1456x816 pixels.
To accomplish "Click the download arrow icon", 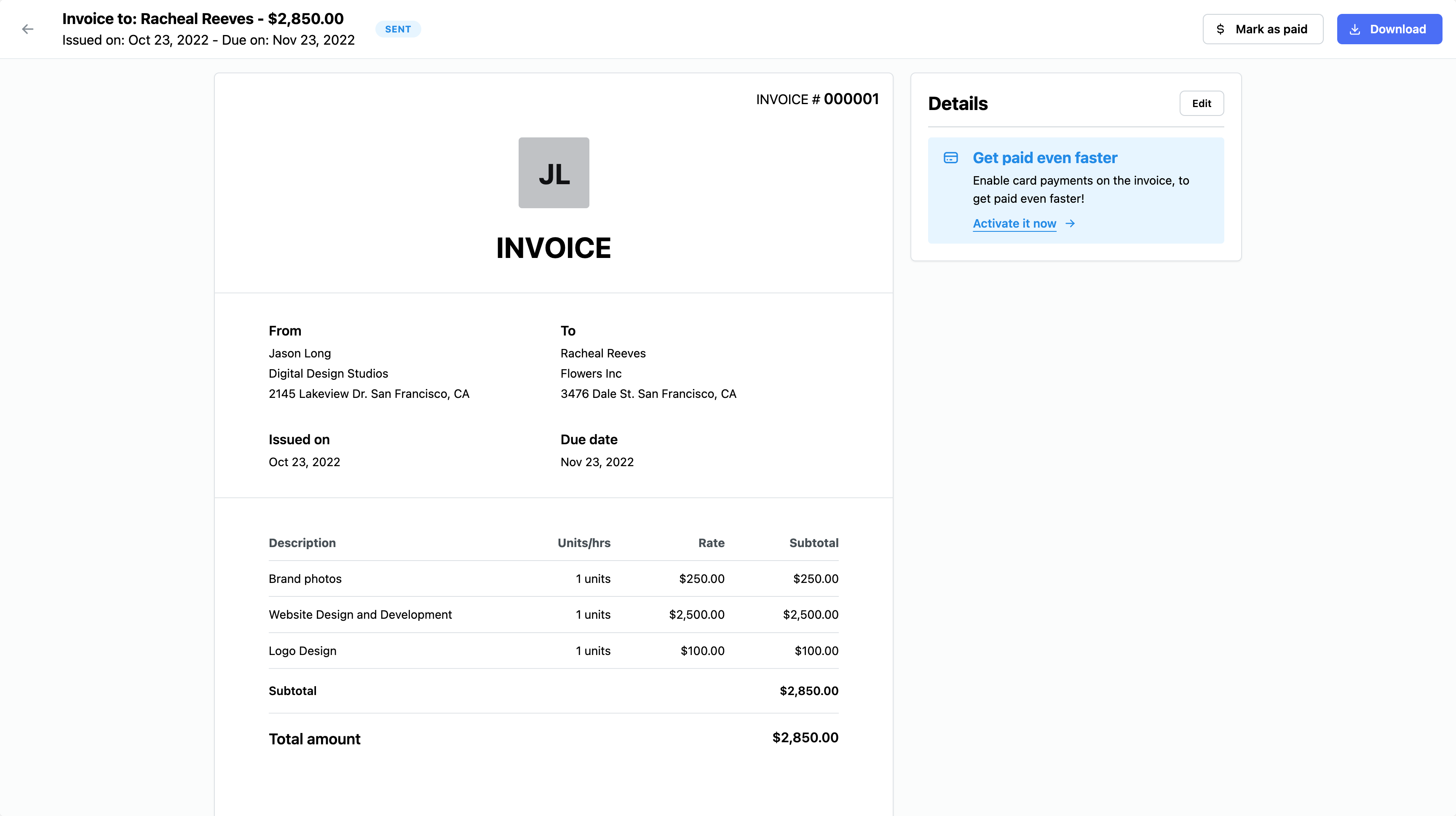I will [x=1355, y=30].
